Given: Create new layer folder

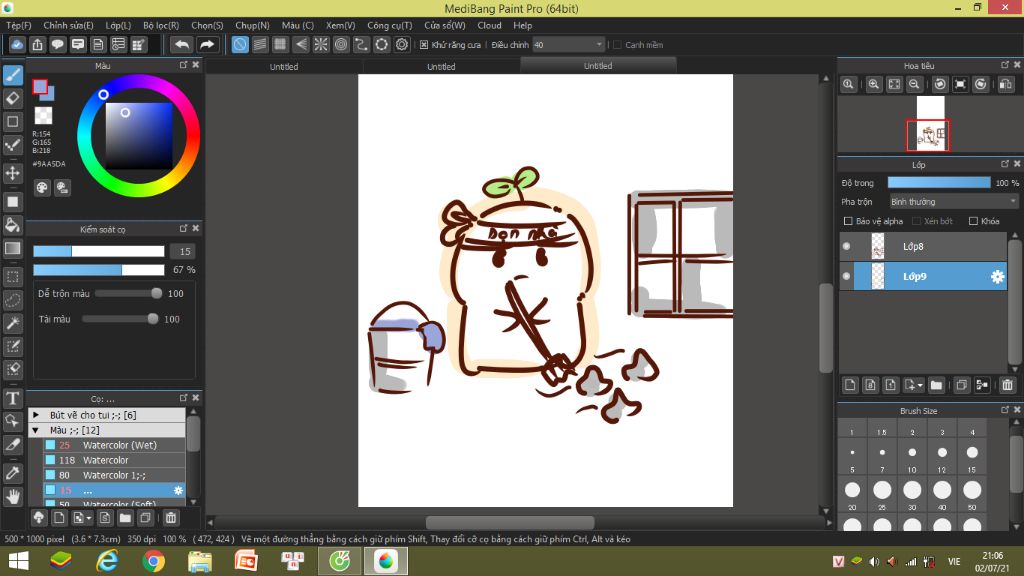Looking at the screenshot, I should pyautogui.click(x=936, y=385).
